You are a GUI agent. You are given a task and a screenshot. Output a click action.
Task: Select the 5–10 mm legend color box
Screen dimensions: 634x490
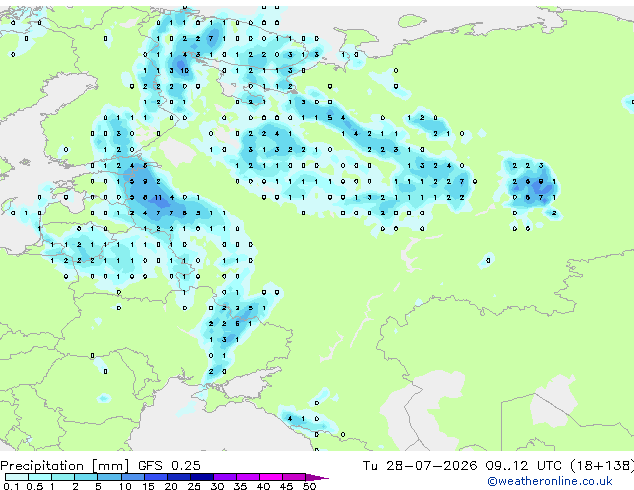pyautogui.click(x=110, y=477)
